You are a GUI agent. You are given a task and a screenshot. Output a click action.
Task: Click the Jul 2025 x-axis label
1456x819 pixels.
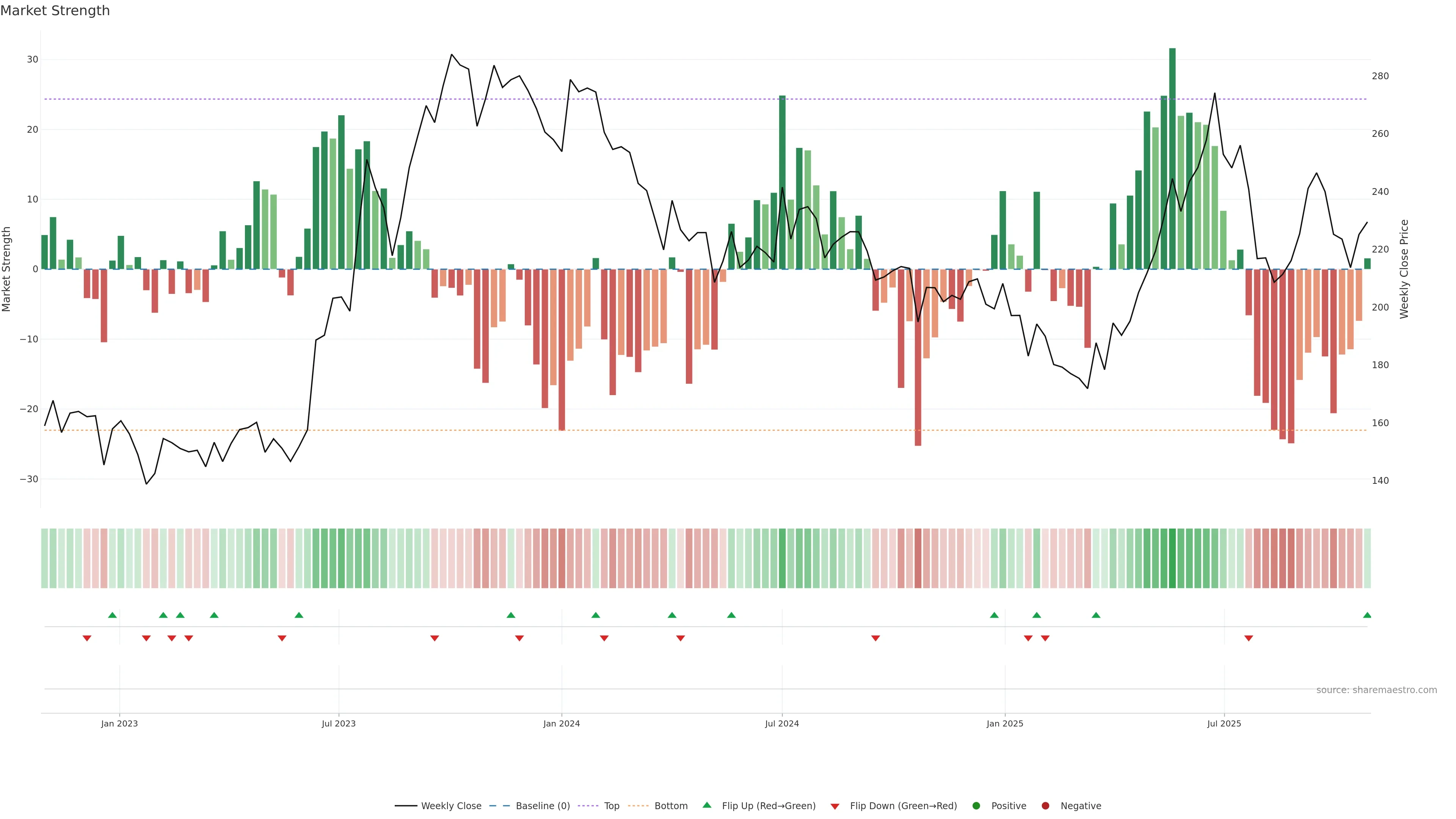(x=1224, y=723)
